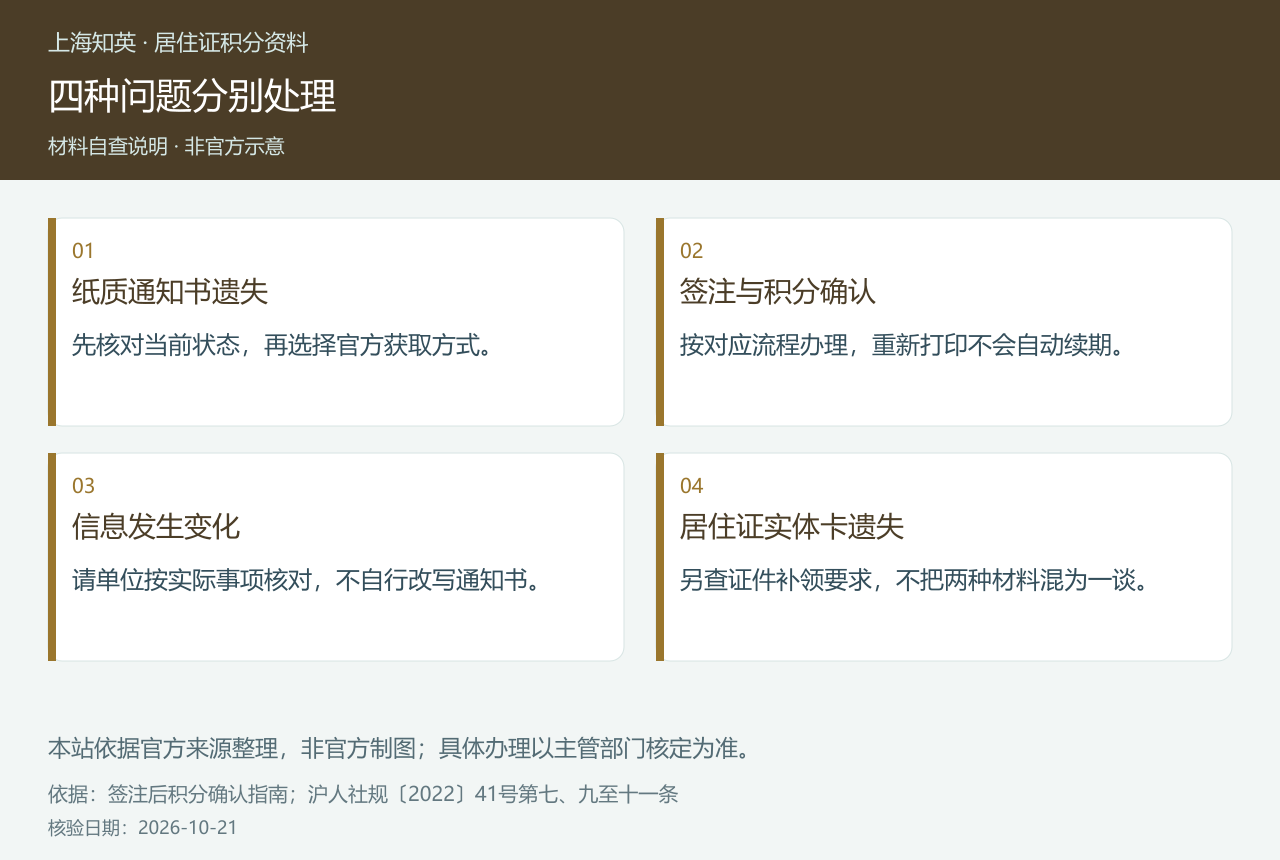Click the subtitle 材料自查说明 · 非官方示意
The width and height of the screenshot is (1280, 860).
(x=166, y=146)
